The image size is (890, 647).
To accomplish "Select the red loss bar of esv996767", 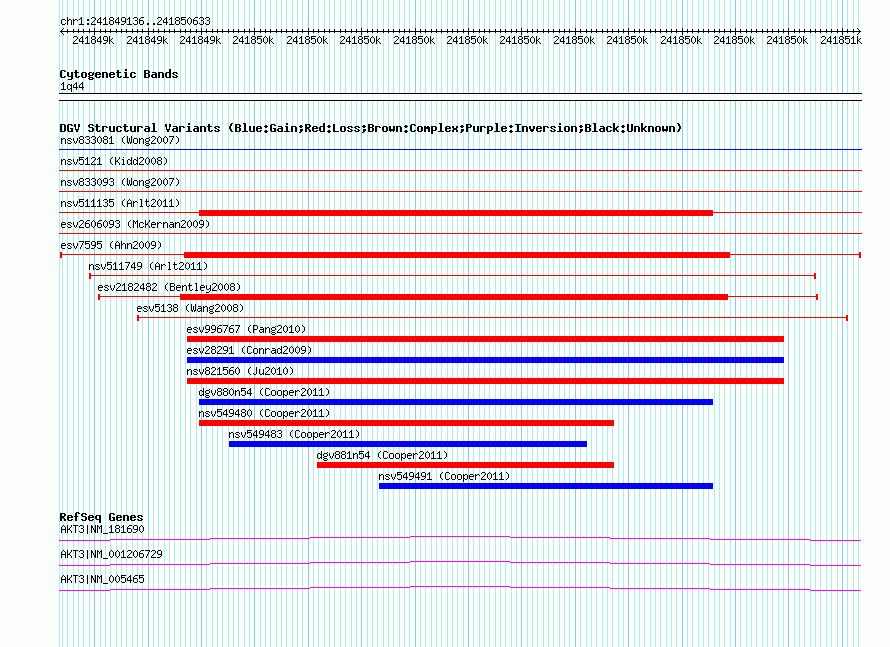I will (485, 339).
